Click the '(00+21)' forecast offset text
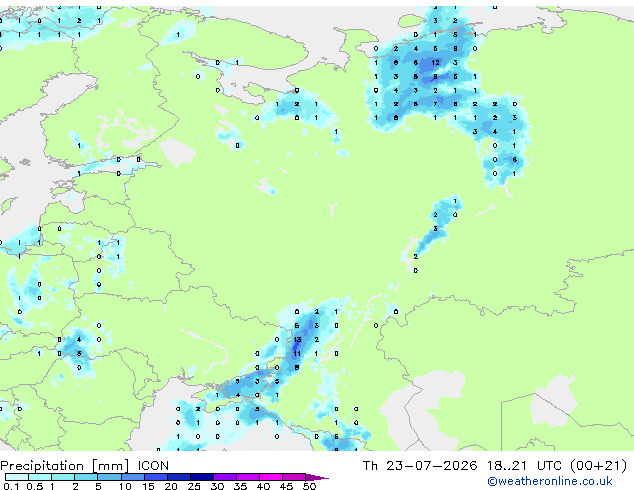 [598, 466]
